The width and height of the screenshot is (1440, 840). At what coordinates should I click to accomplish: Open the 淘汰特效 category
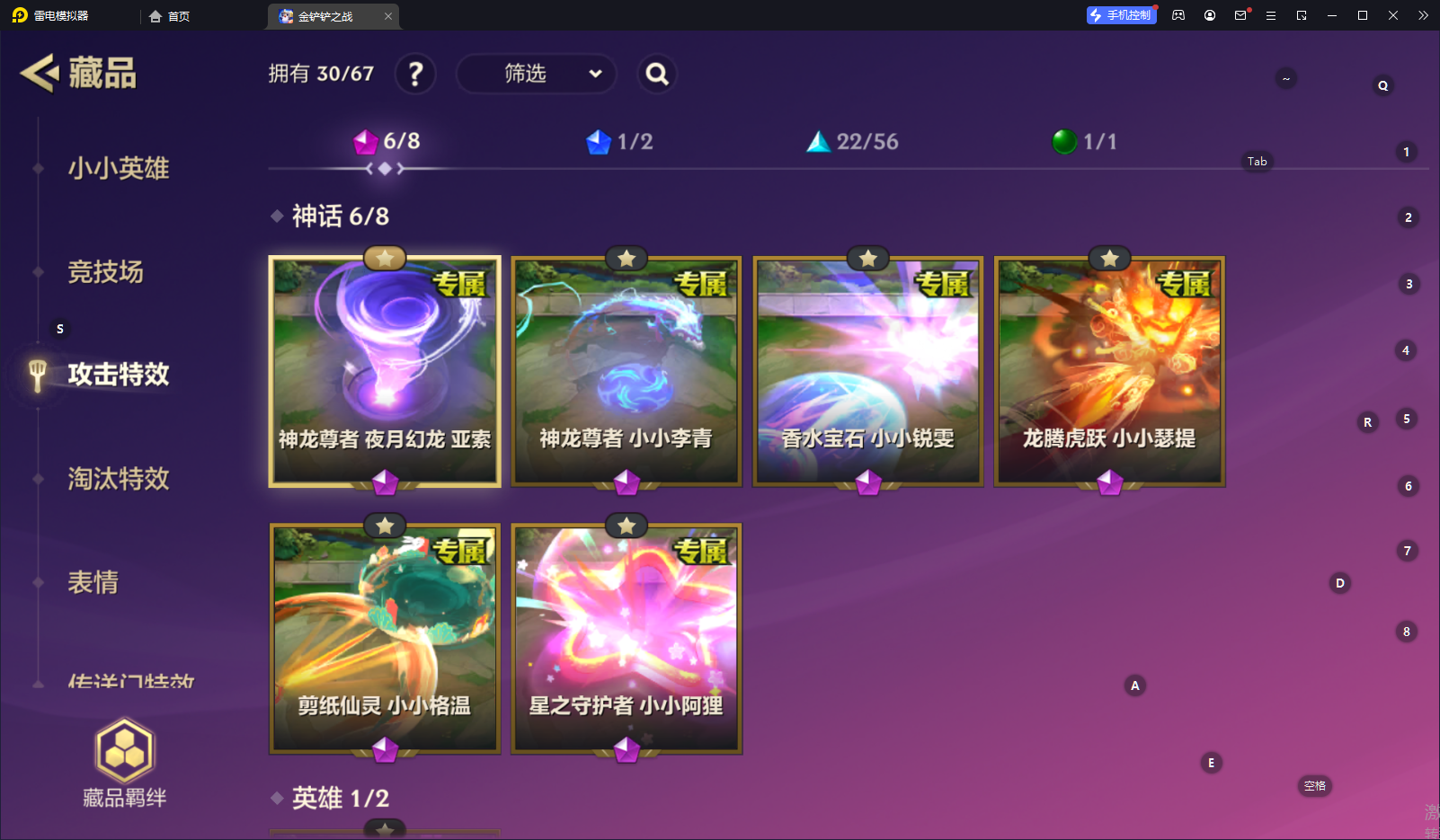tap(119, 479)
